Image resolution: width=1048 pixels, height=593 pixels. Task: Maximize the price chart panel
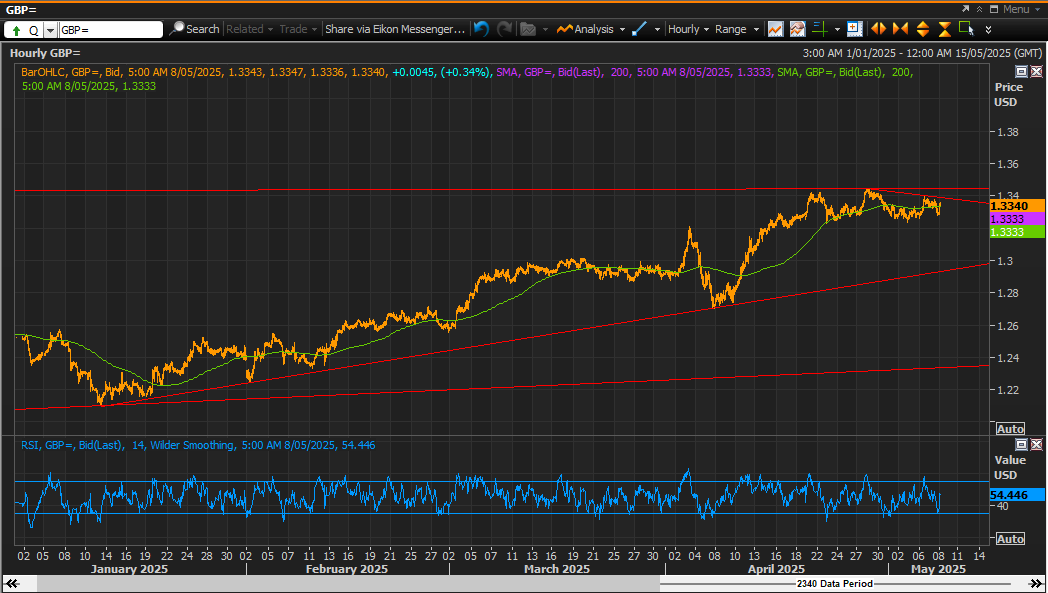pyautogui.click(x=1021, y=71)
